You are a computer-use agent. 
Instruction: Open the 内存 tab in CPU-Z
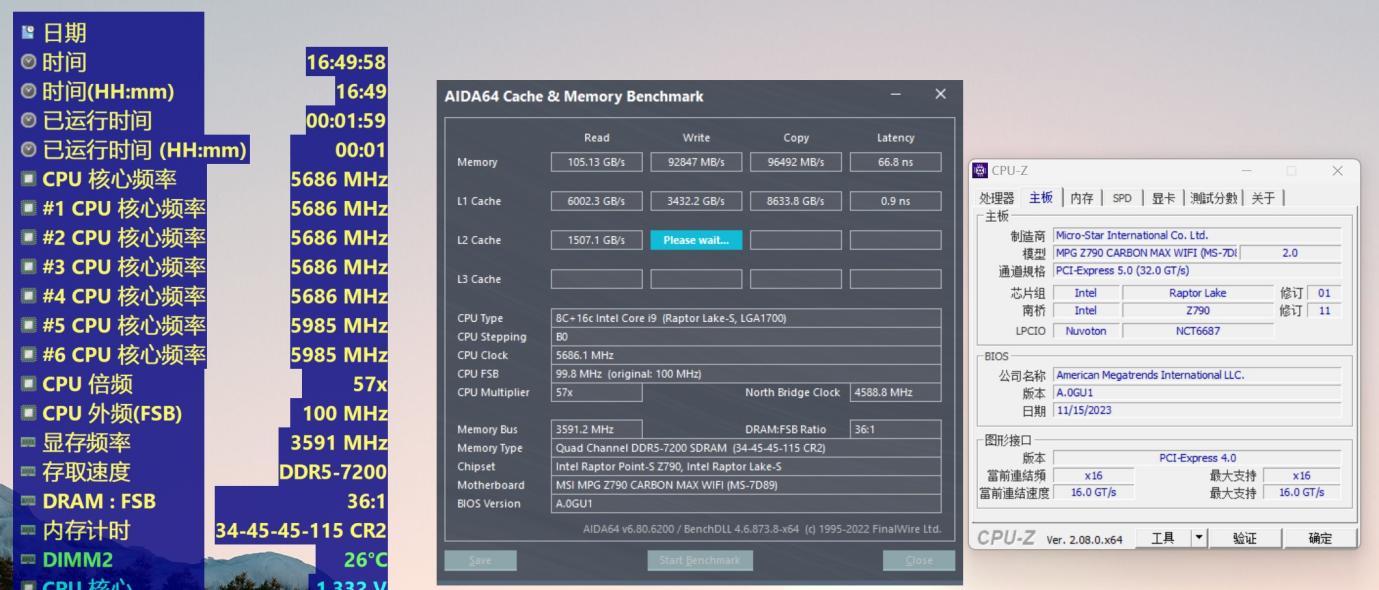point(1082,198)
